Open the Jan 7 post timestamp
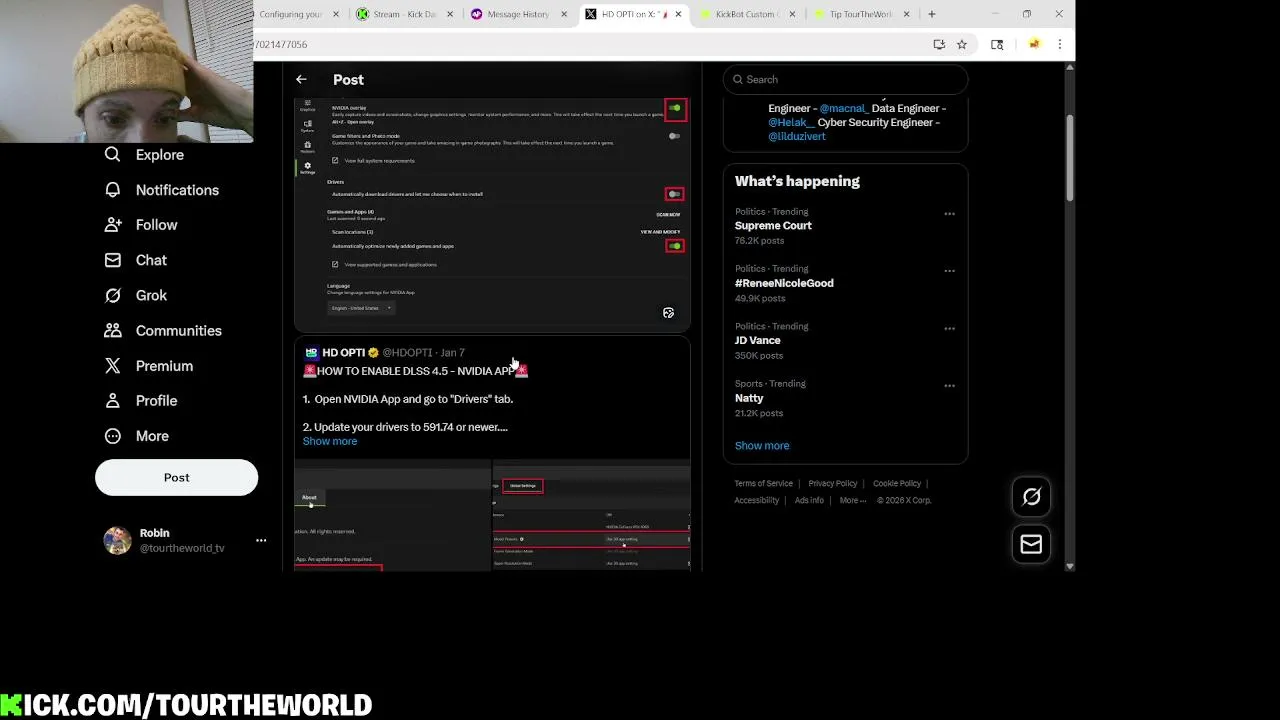The height and width of the screenshot is (720, 1280). tap(453, 352)
